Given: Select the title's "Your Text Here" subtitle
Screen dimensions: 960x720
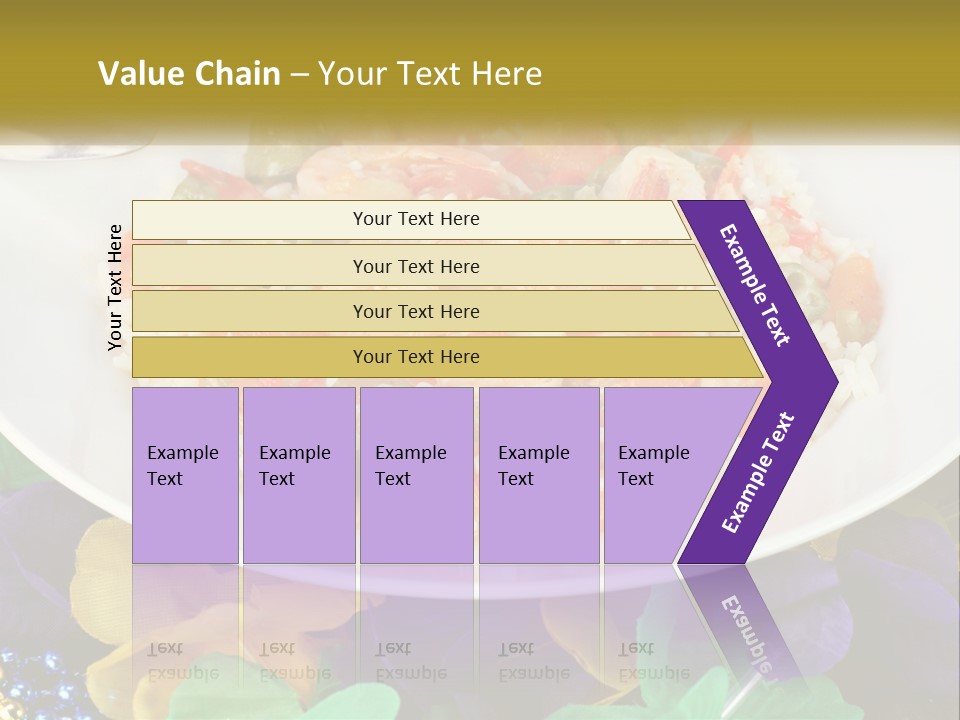Looking at the screenshot, I should click(x=429, y=74).
